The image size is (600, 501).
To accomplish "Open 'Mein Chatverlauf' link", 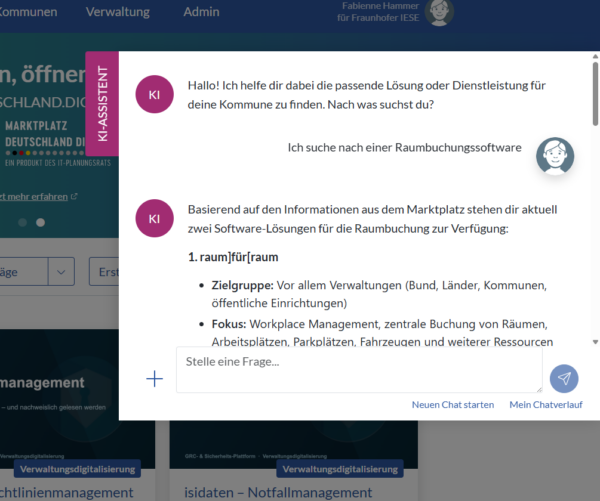I will point(546,405).
